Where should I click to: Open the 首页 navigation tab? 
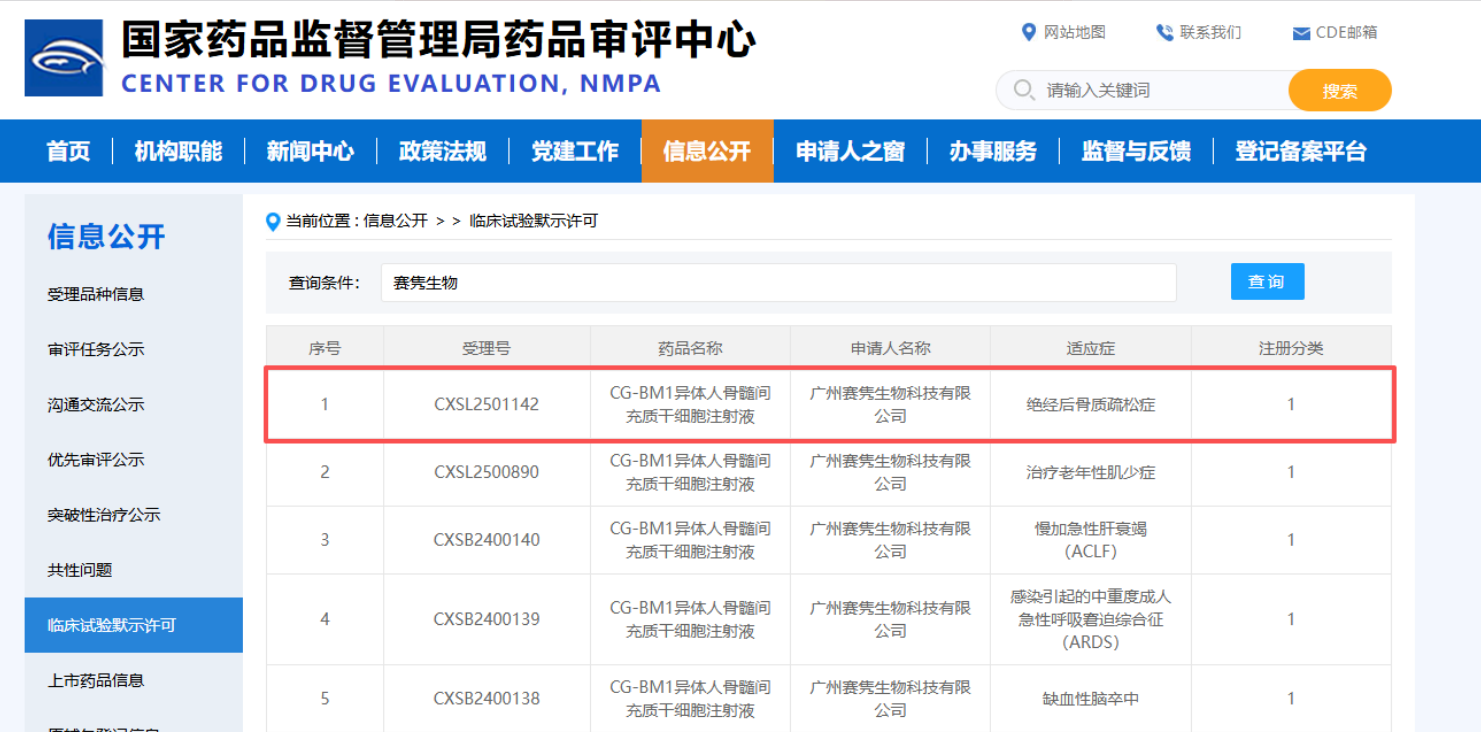click(68, 151)
